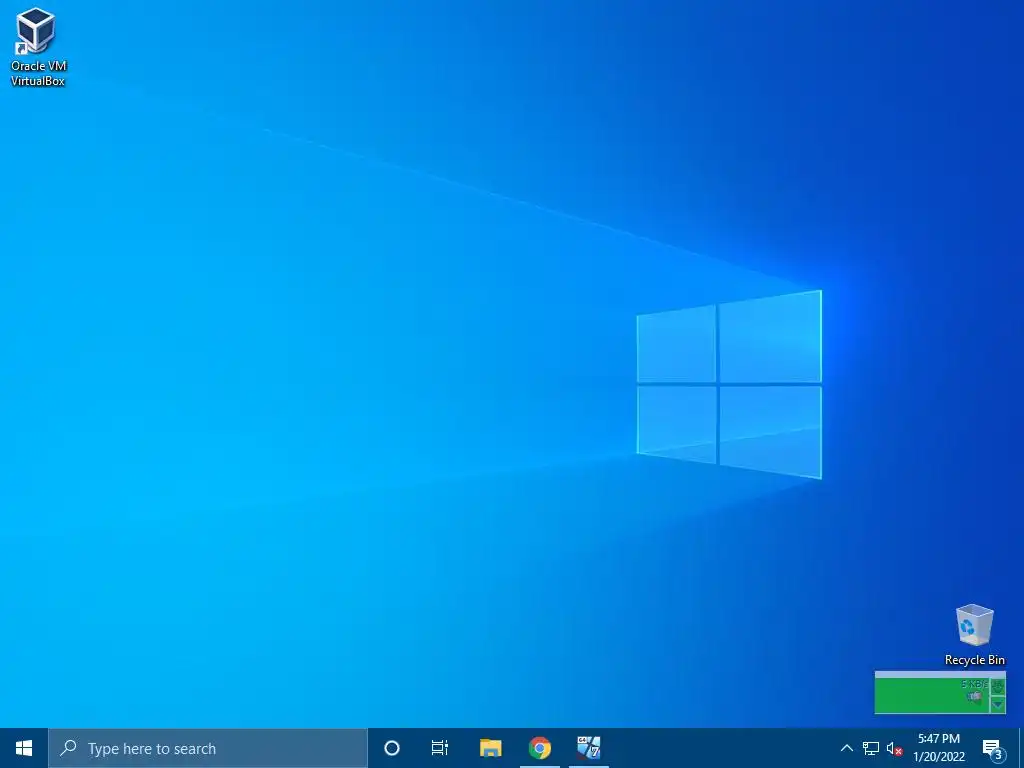Click the muted volume speaker icon

(x=894, y=748)
